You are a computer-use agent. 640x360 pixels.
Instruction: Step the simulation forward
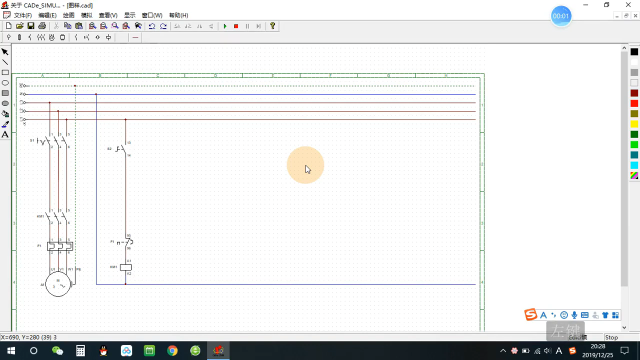point(258,26)
